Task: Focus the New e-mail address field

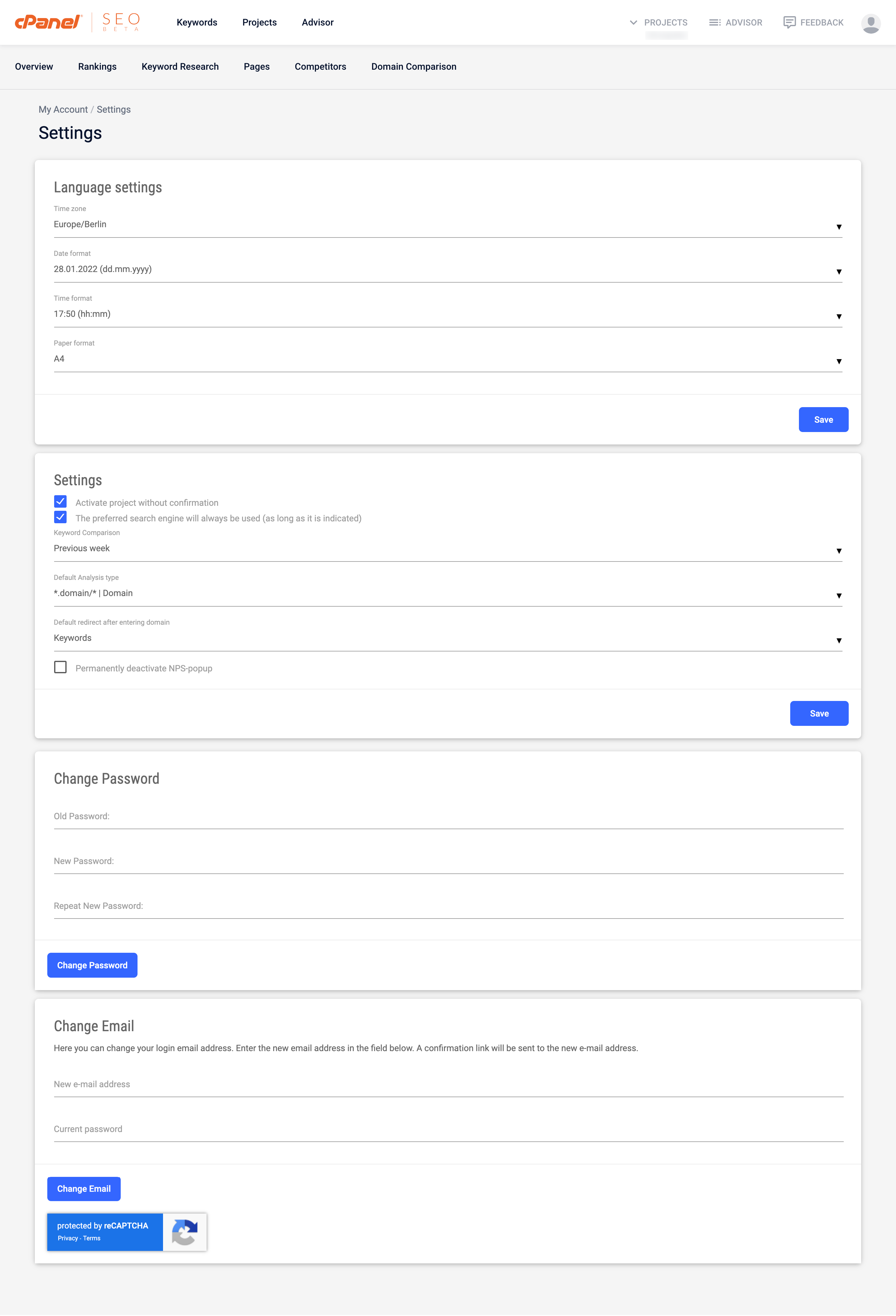Action: 448,1084
